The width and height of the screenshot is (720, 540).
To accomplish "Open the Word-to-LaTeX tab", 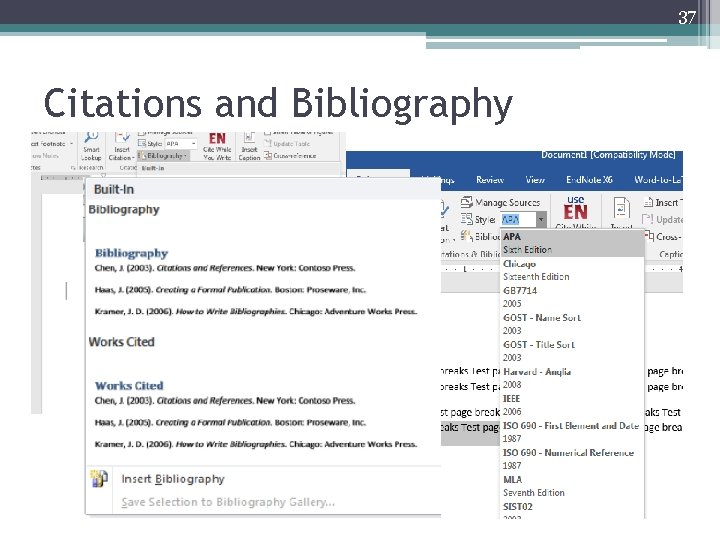I will tap(658, 180).
